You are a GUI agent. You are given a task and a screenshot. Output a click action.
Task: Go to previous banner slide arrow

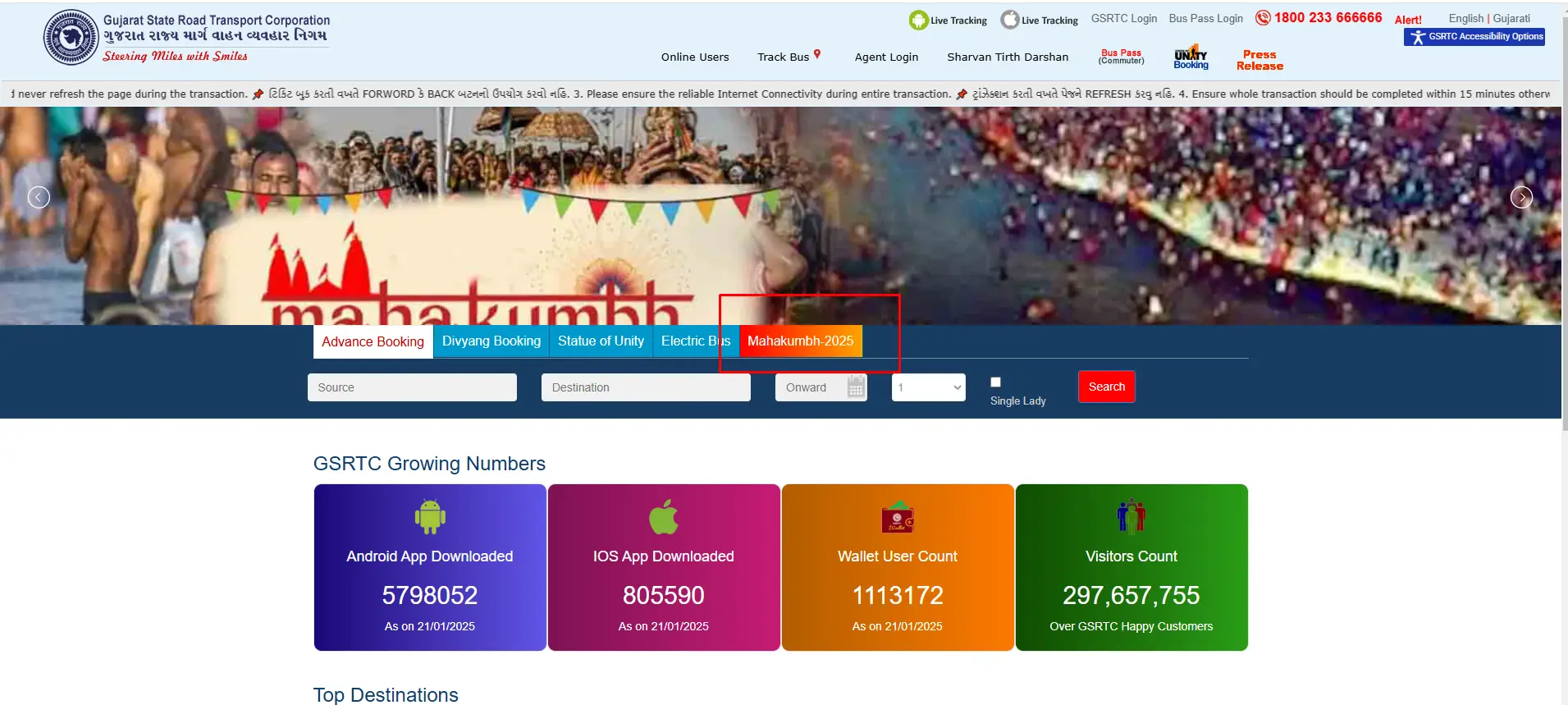click(x=39, y=197)
